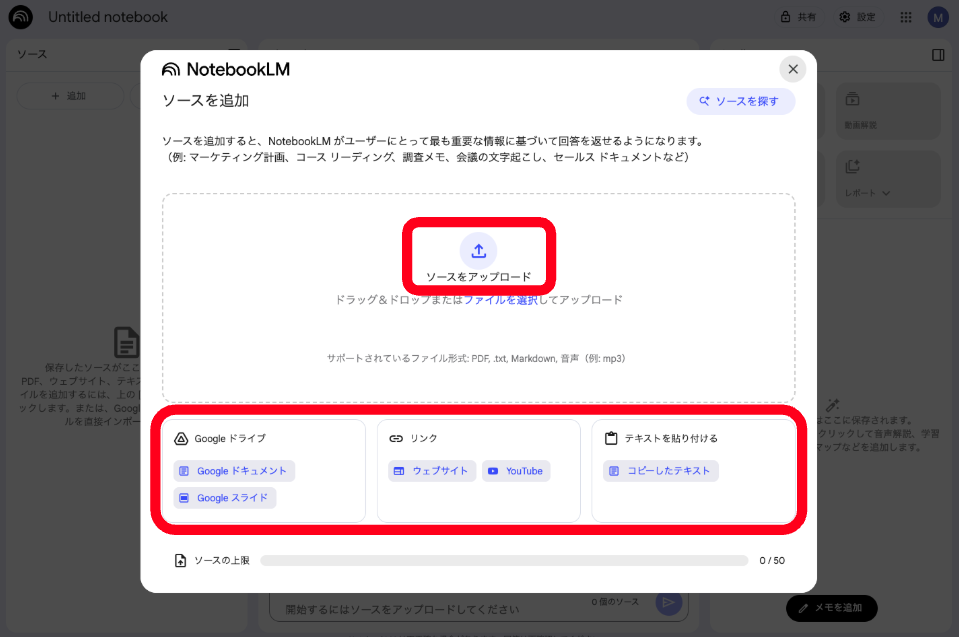
Task: Click the 0 個のソース count text
Action: click(x=615, y=602)
